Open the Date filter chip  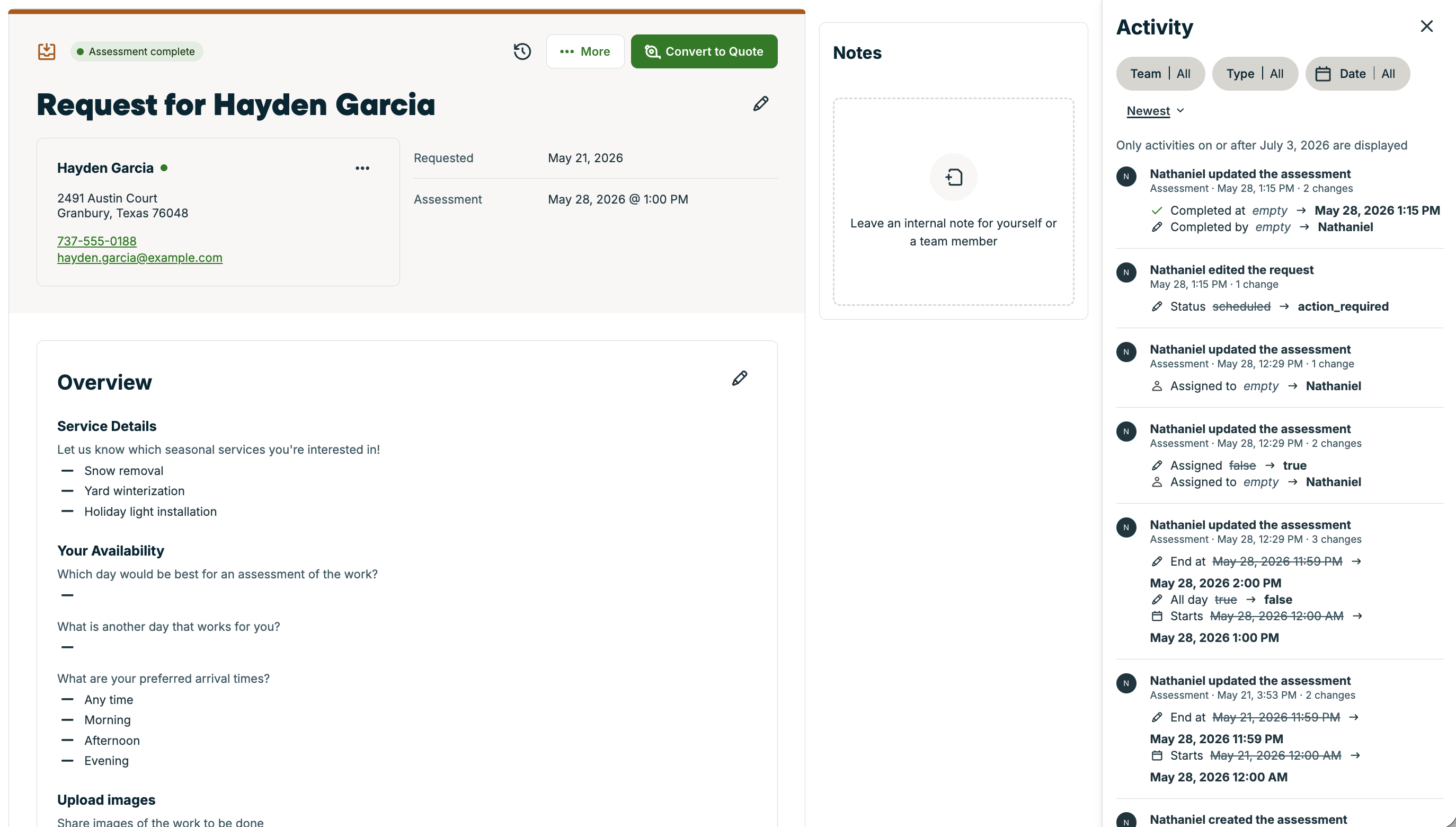pyautogui.click(x=1357, y=74)
